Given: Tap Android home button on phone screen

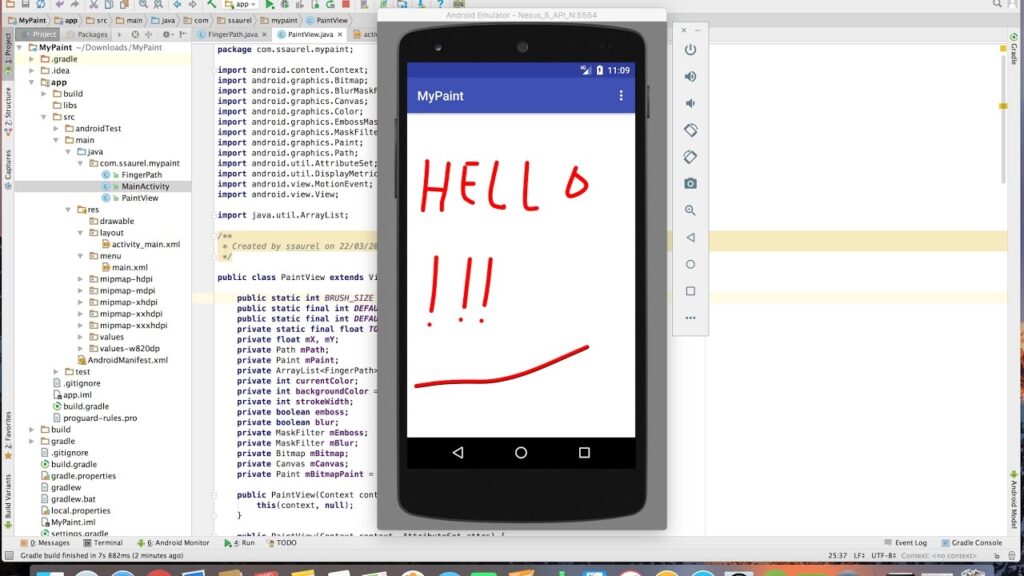Looking at the screenshot, I should [520, 453].
